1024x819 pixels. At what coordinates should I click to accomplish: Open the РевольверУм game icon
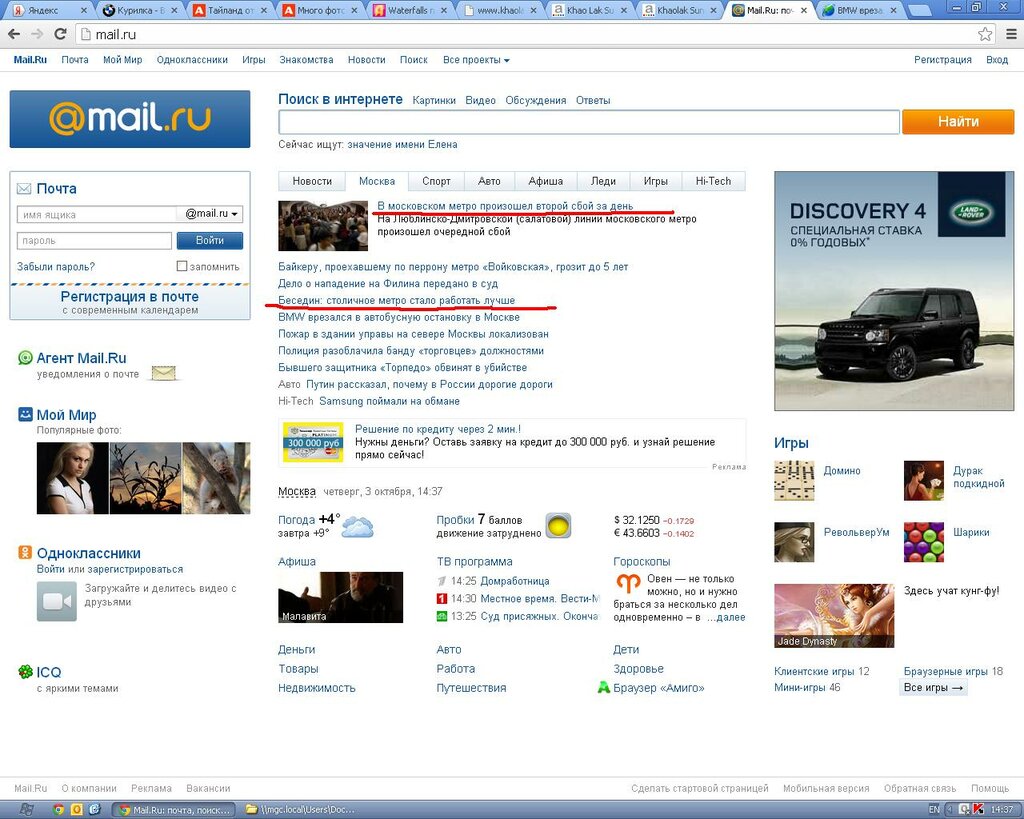[794, 542]
